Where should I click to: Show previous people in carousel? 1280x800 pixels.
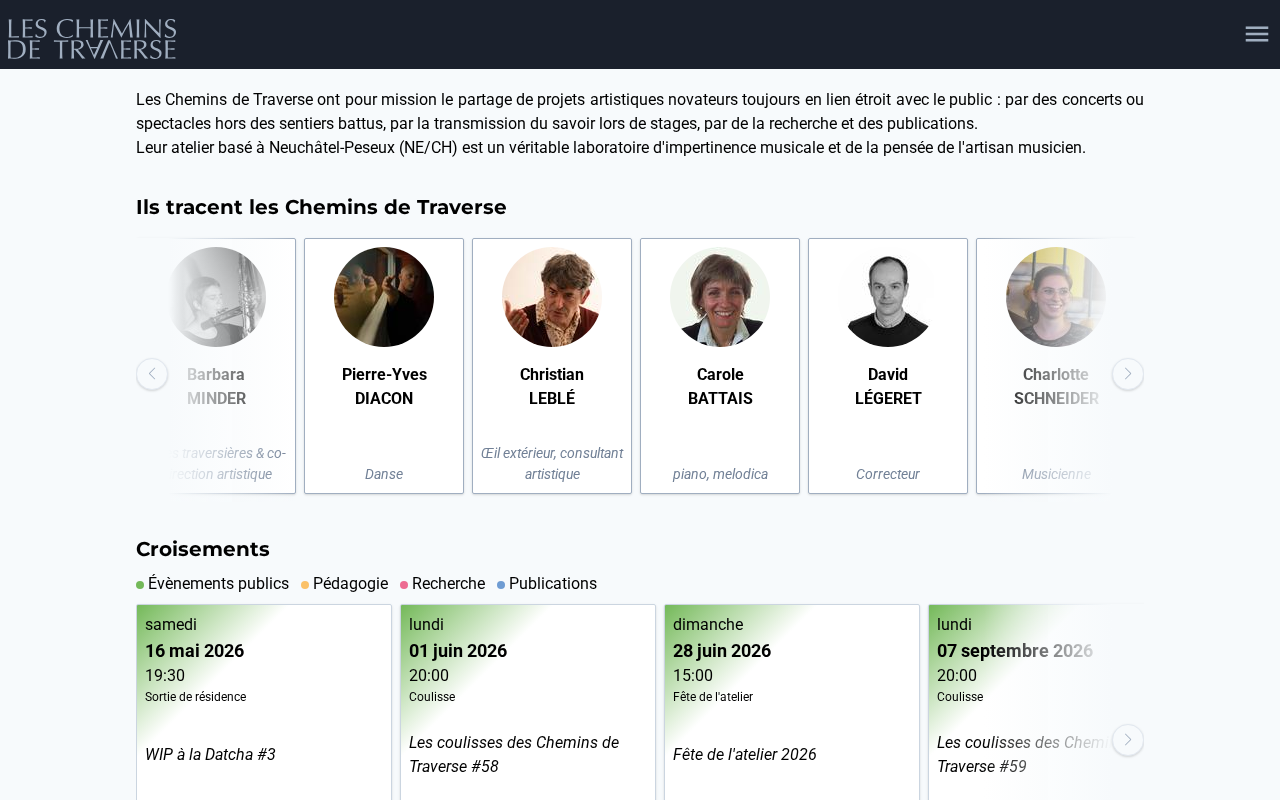152,374
